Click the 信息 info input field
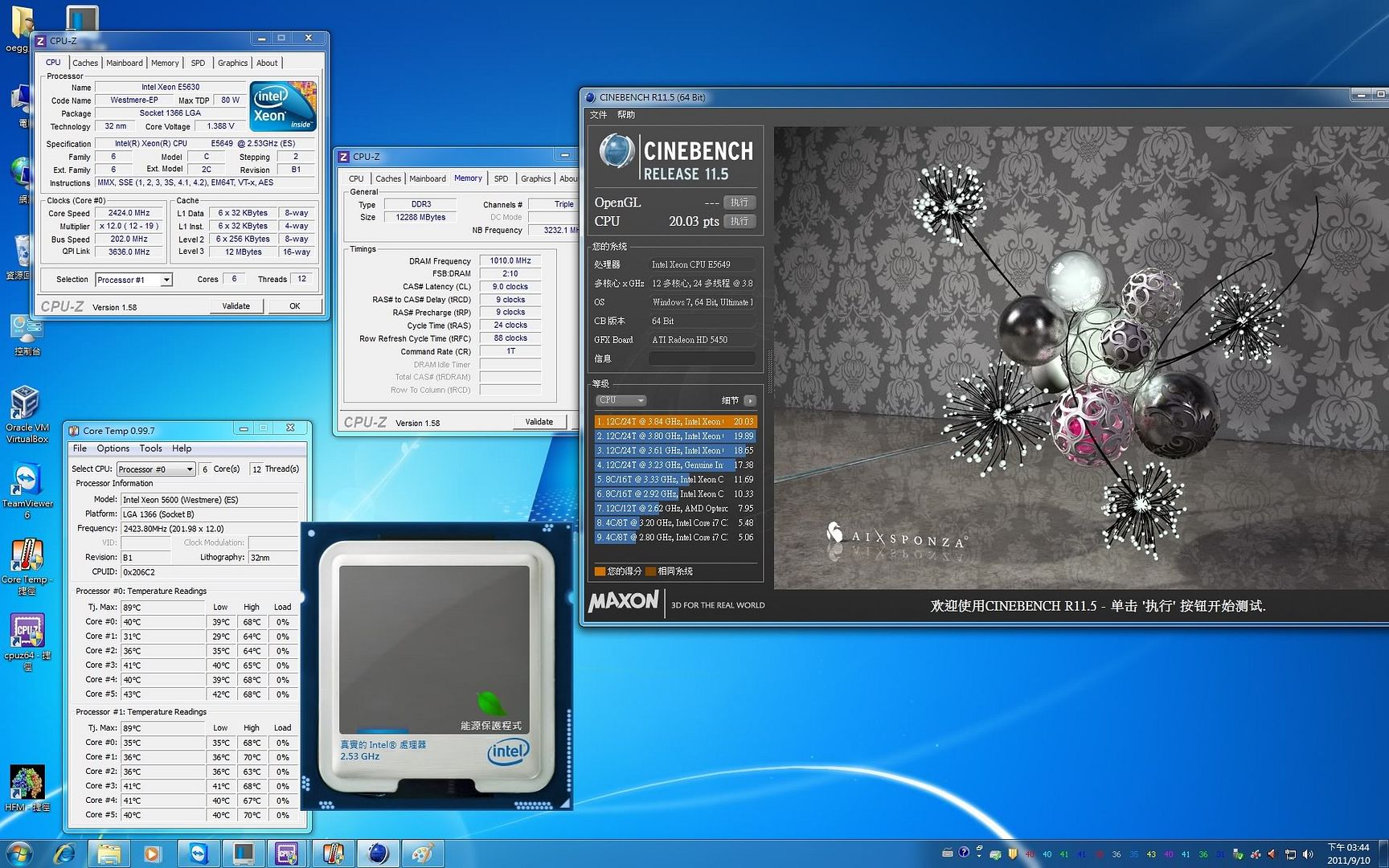1389x868 pixels. click(x=702, y=358)
